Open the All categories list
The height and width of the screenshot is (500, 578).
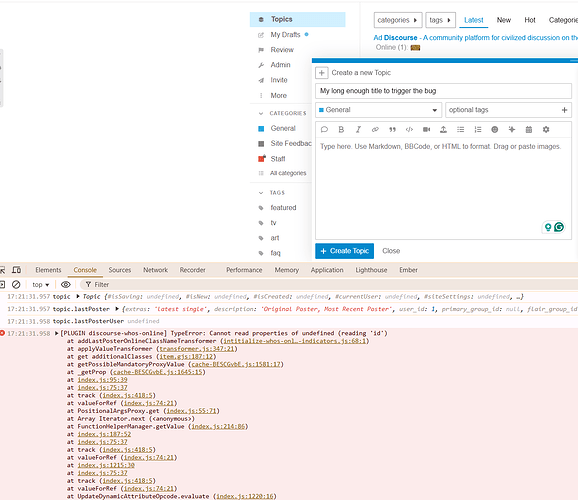[288, 173]
